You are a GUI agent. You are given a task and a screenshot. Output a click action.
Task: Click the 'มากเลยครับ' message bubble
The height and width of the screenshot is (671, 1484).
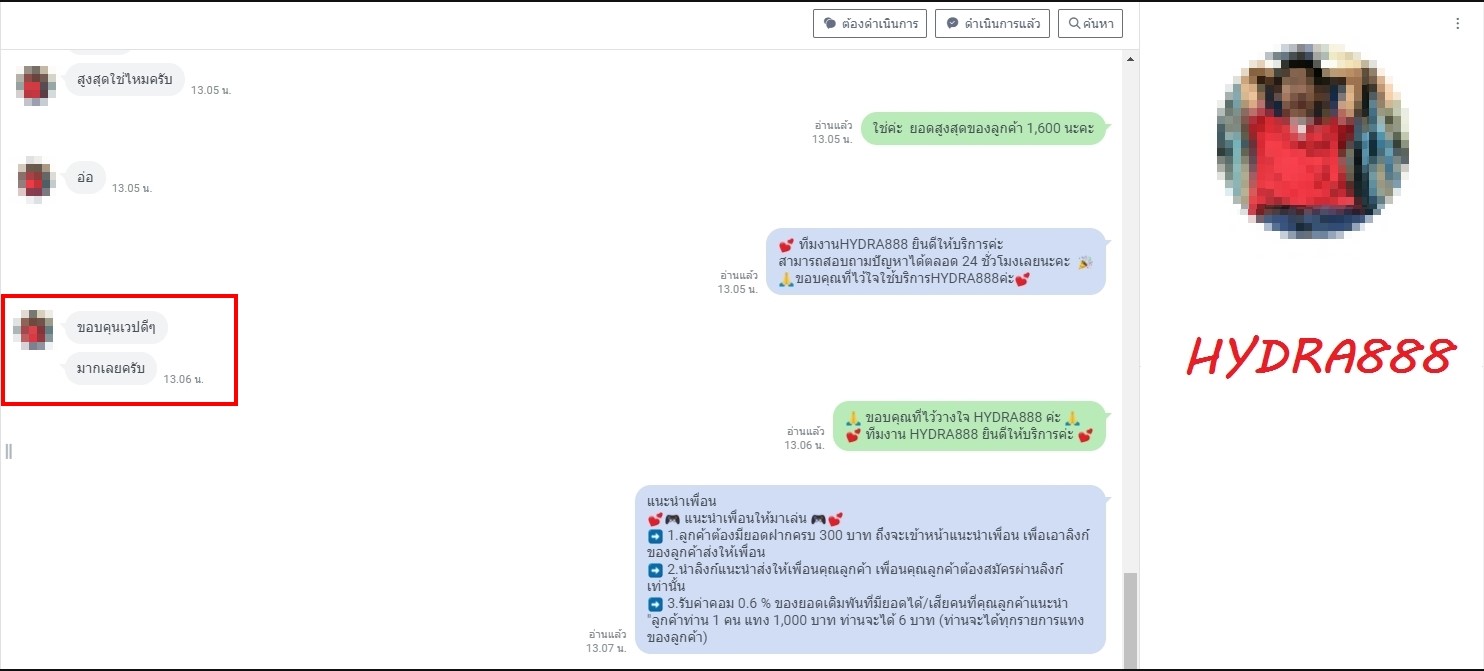(x=111, y=369)
